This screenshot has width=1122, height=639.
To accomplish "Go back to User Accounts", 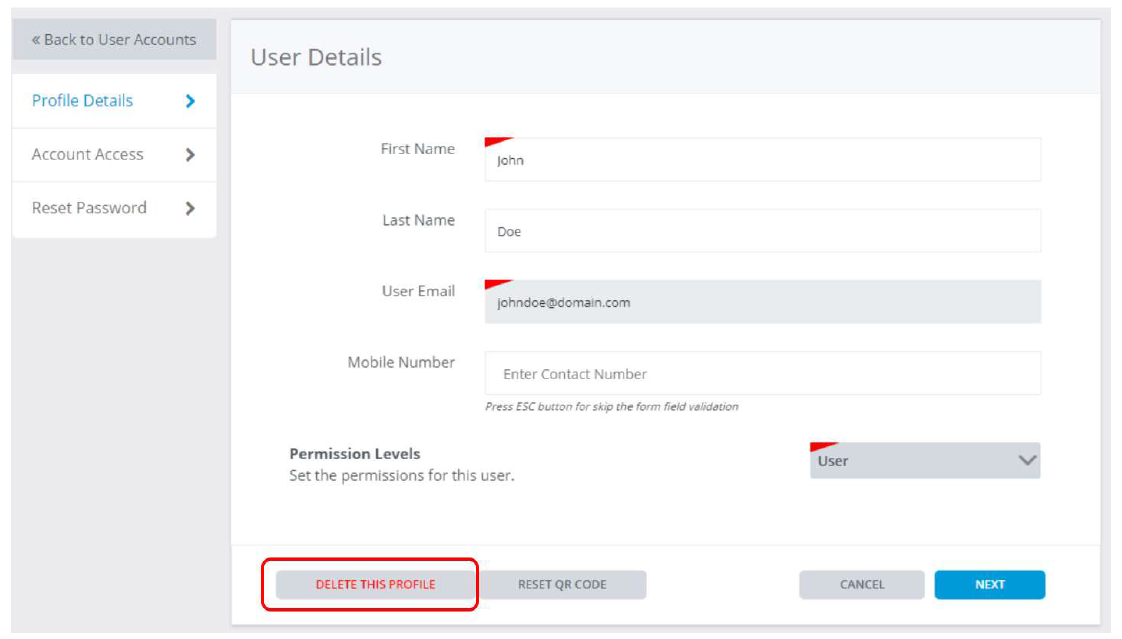I will (x=114, y=39).
